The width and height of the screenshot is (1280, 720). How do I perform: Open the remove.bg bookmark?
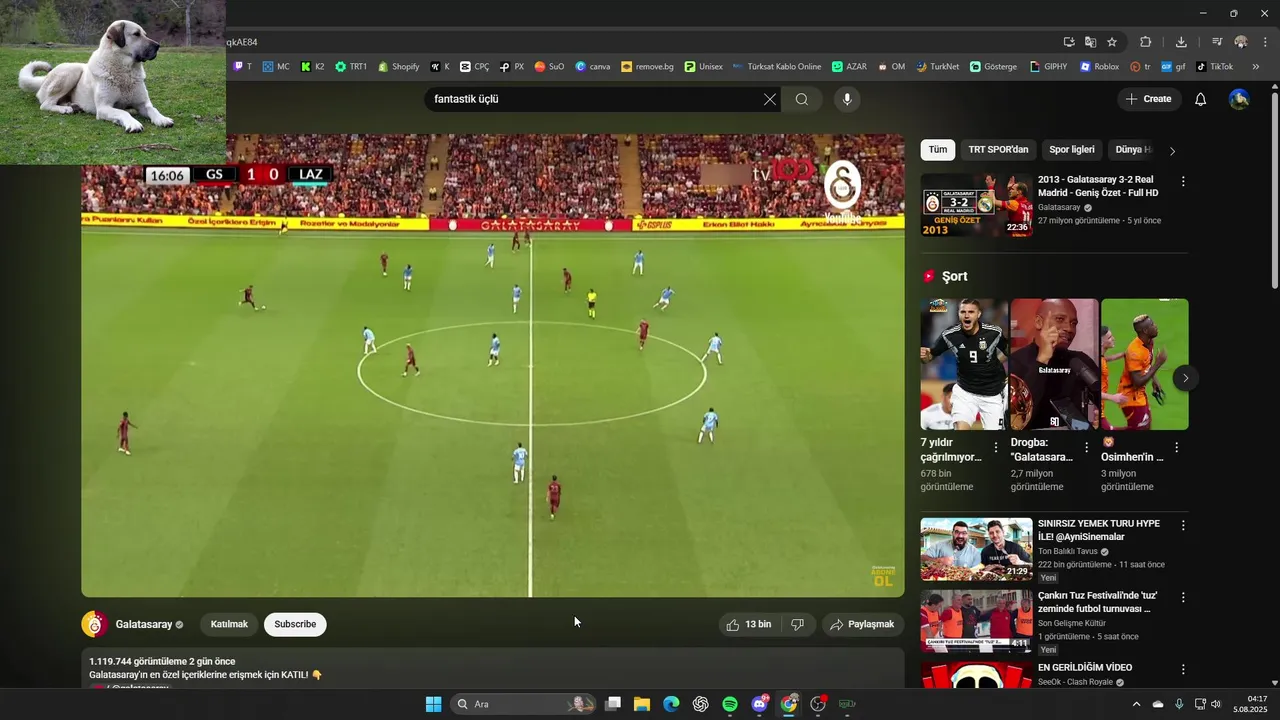(x=647, y=67)
